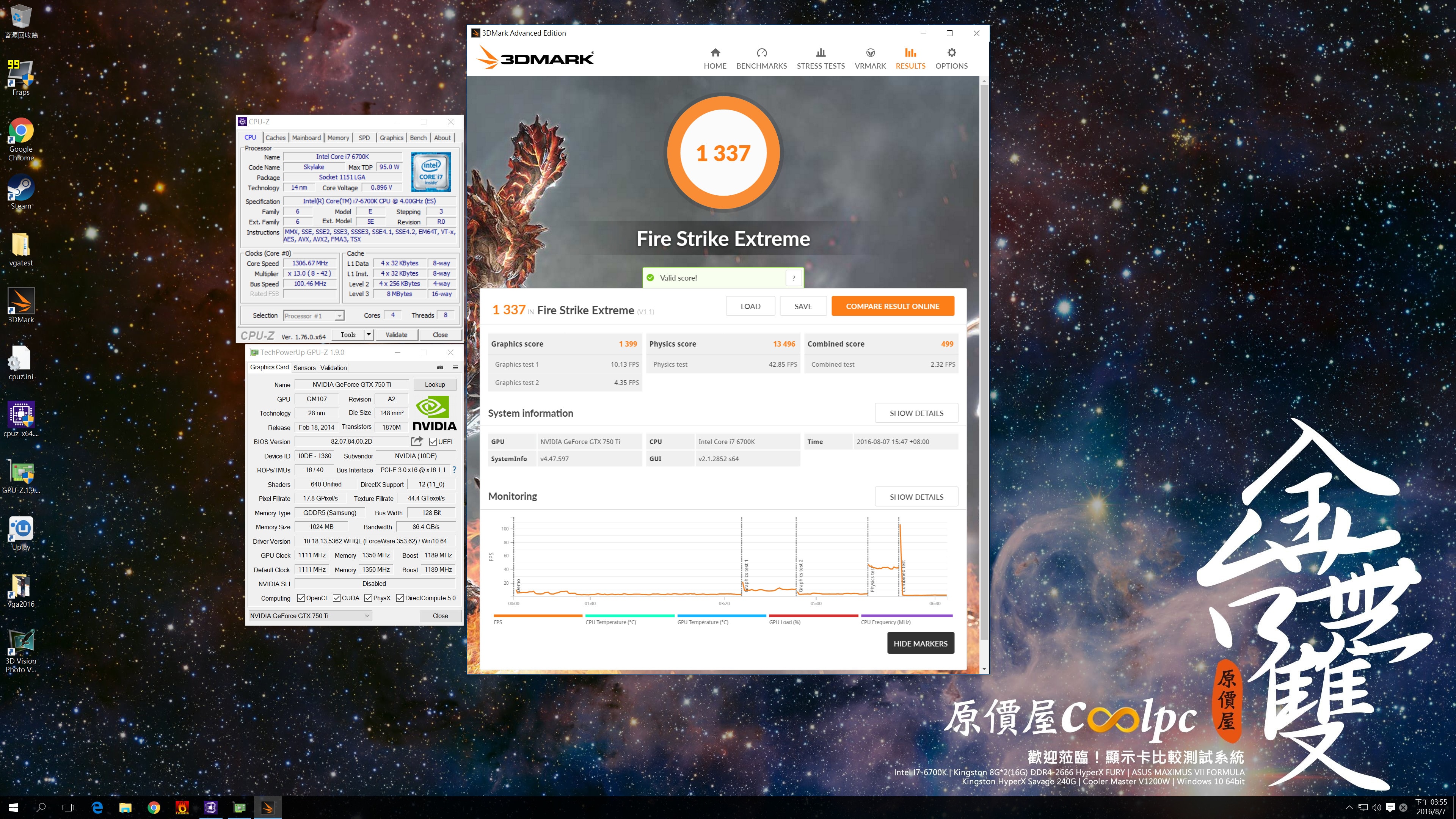The height and width of the screenshot is (819, 1456).
Task: Click the LOAD button in 3DMark
Action: coord(750,306)
